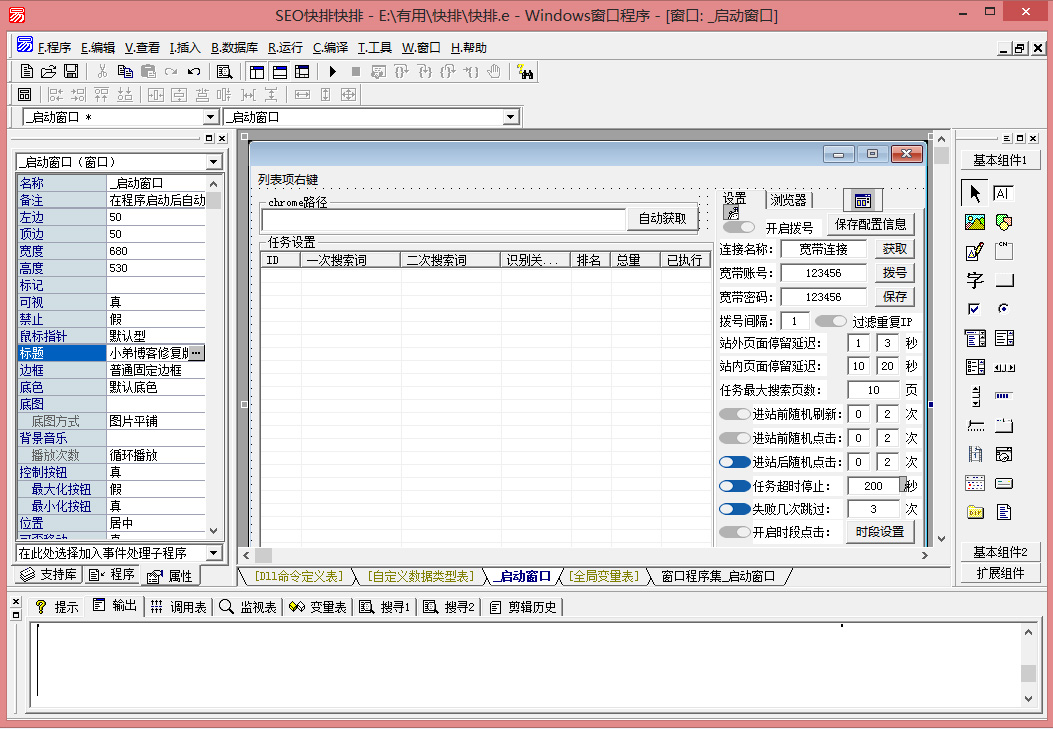
Task: Pick the progress bar component icon
Action: (x=1003, y=396)
